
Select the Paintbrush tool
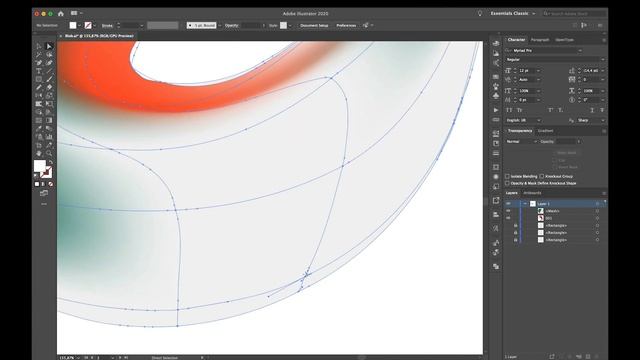click(x=49, y=79)
